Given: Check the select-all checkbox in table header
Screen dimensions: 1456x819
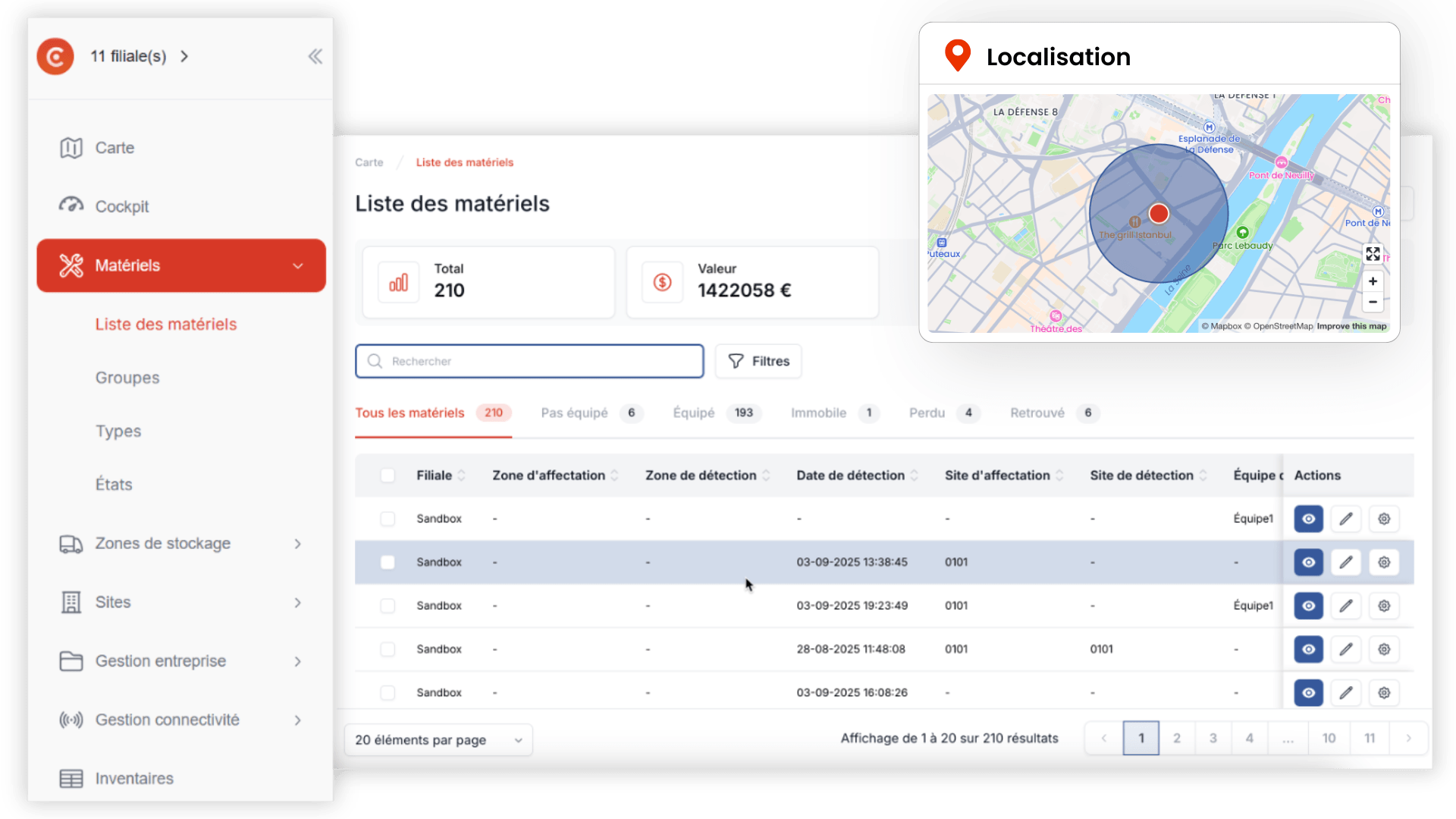Looking at the screenshot, I should 388,475.
